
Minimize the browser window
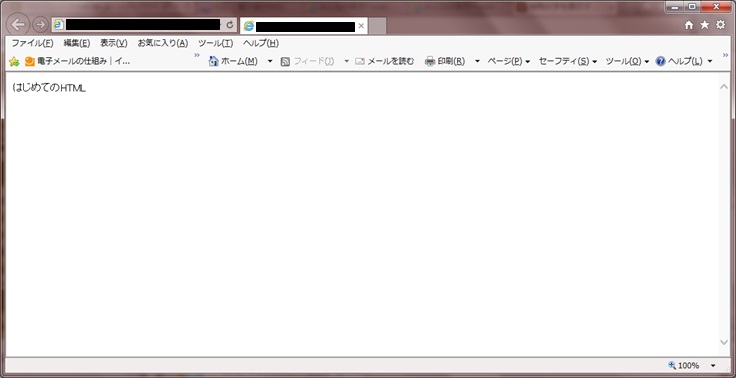(675, 7)
